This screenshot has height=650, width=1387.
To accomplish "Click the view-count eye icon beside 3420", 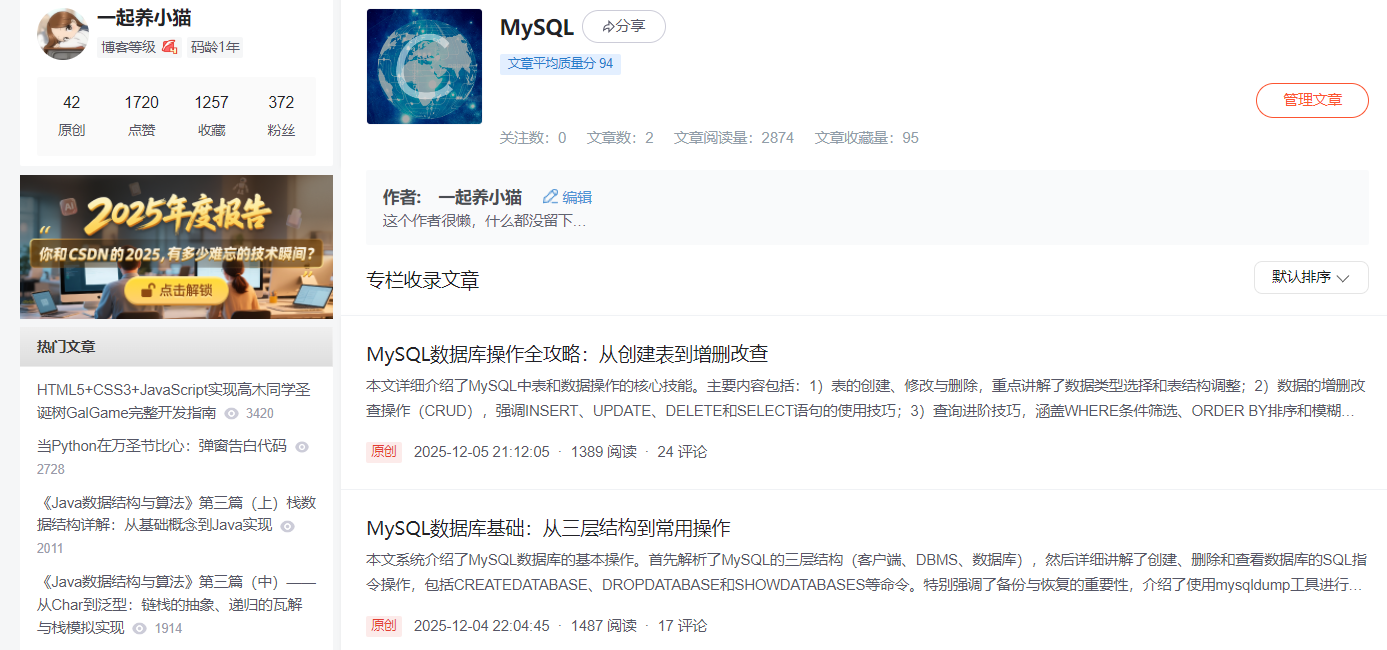I will click(232, 413).
